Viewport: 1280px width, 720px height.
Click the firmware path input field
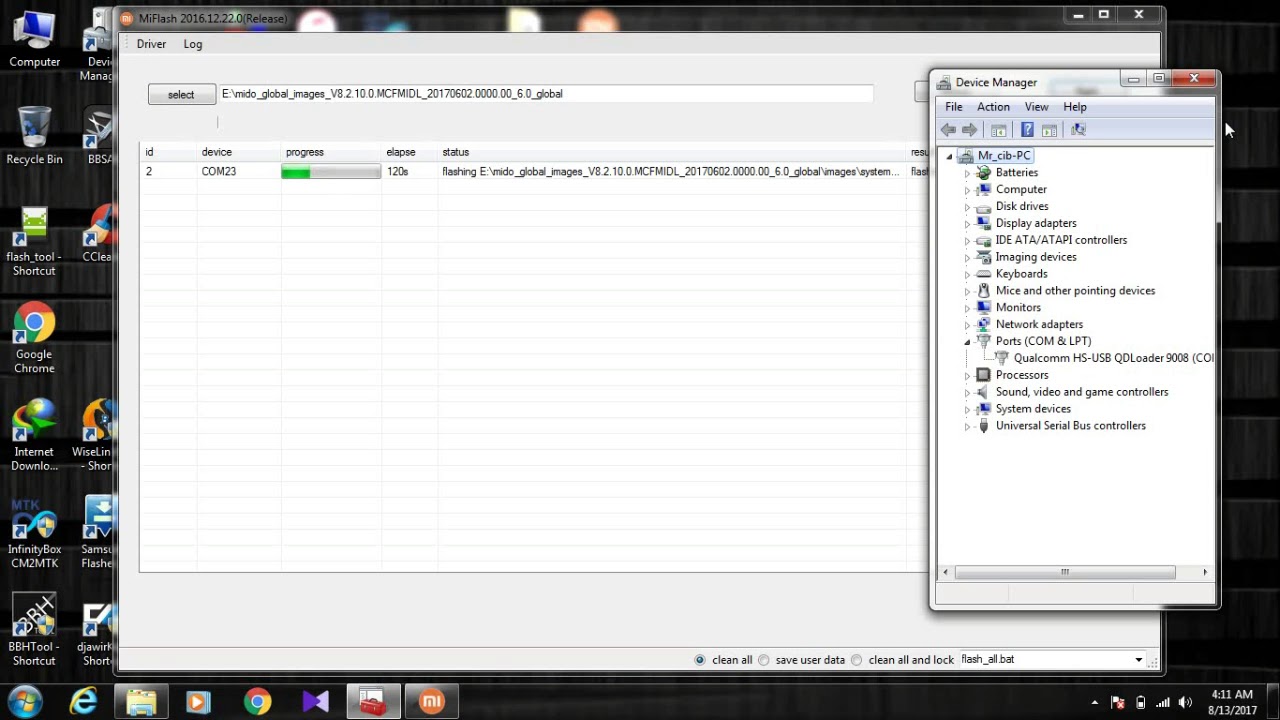(545, 94)
